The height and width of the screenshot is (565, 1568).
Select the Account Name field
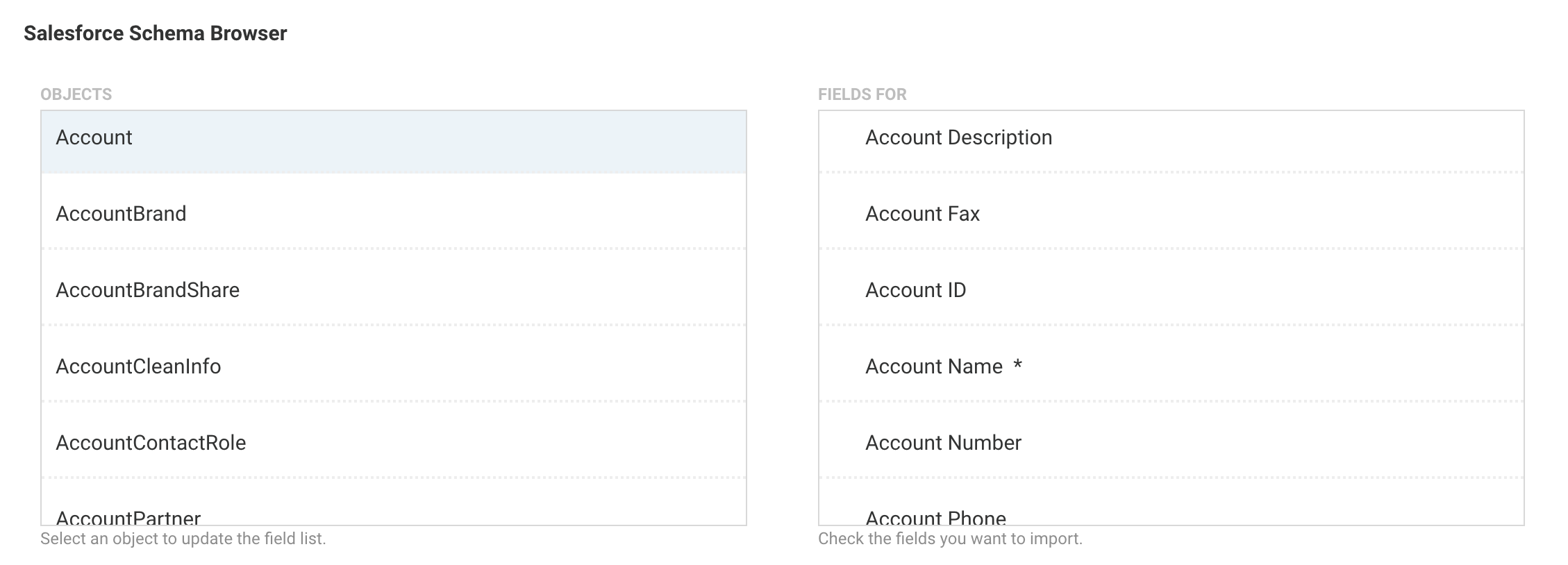point(933,367)
